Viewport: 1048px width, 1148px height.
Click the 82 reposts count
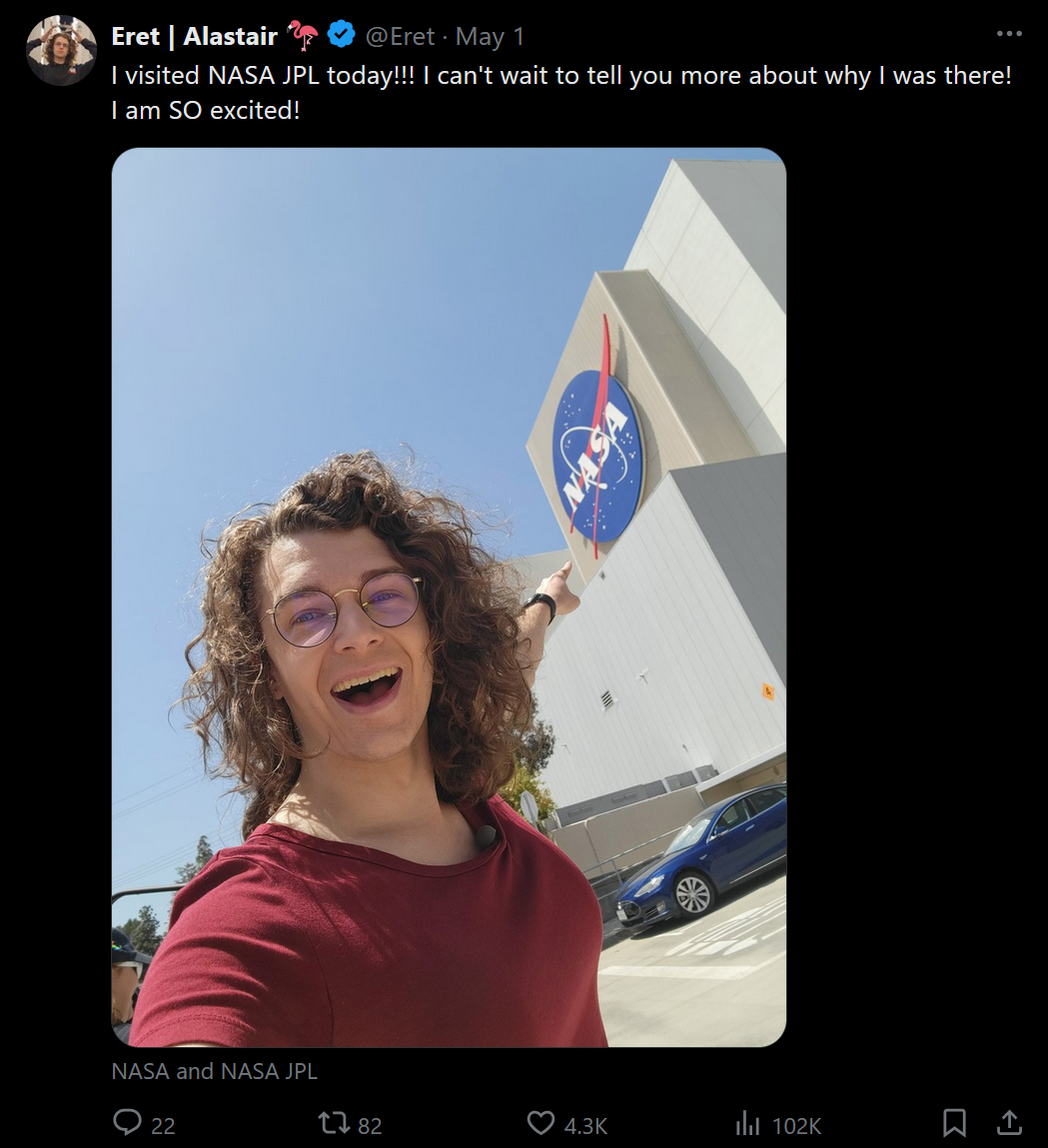pos(370,1125)
